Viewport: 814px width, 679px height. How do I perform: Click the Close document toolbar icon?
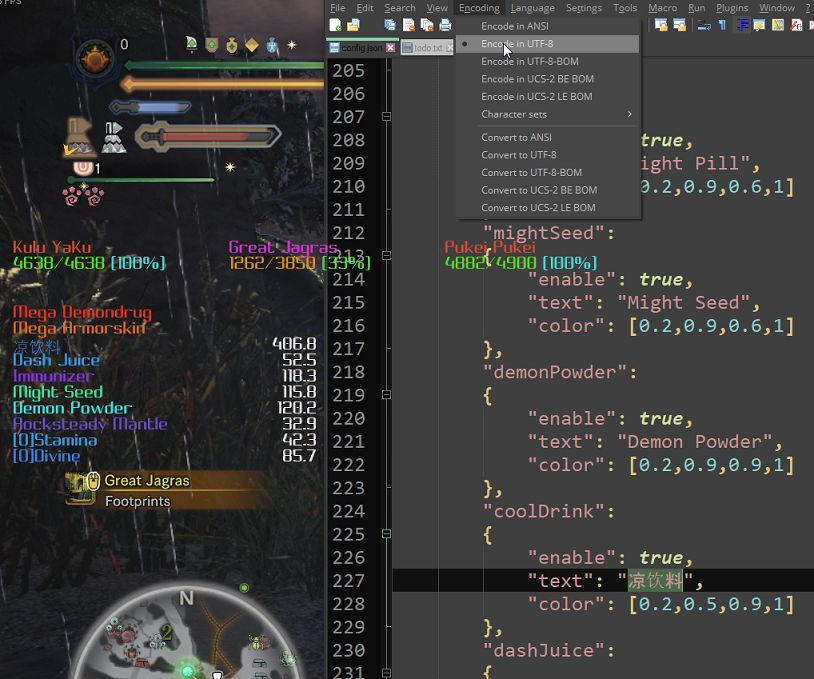(409, 25)
